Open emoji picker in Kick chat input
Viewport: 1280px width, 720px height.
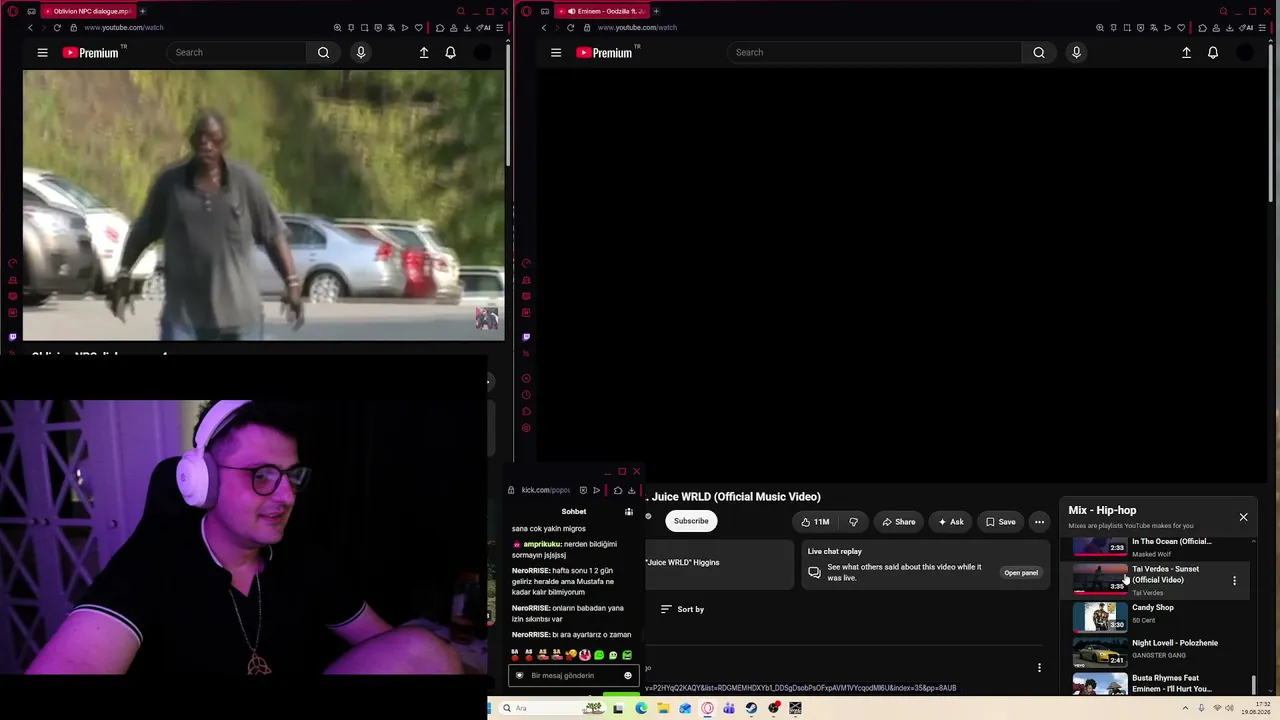[628, 676]
